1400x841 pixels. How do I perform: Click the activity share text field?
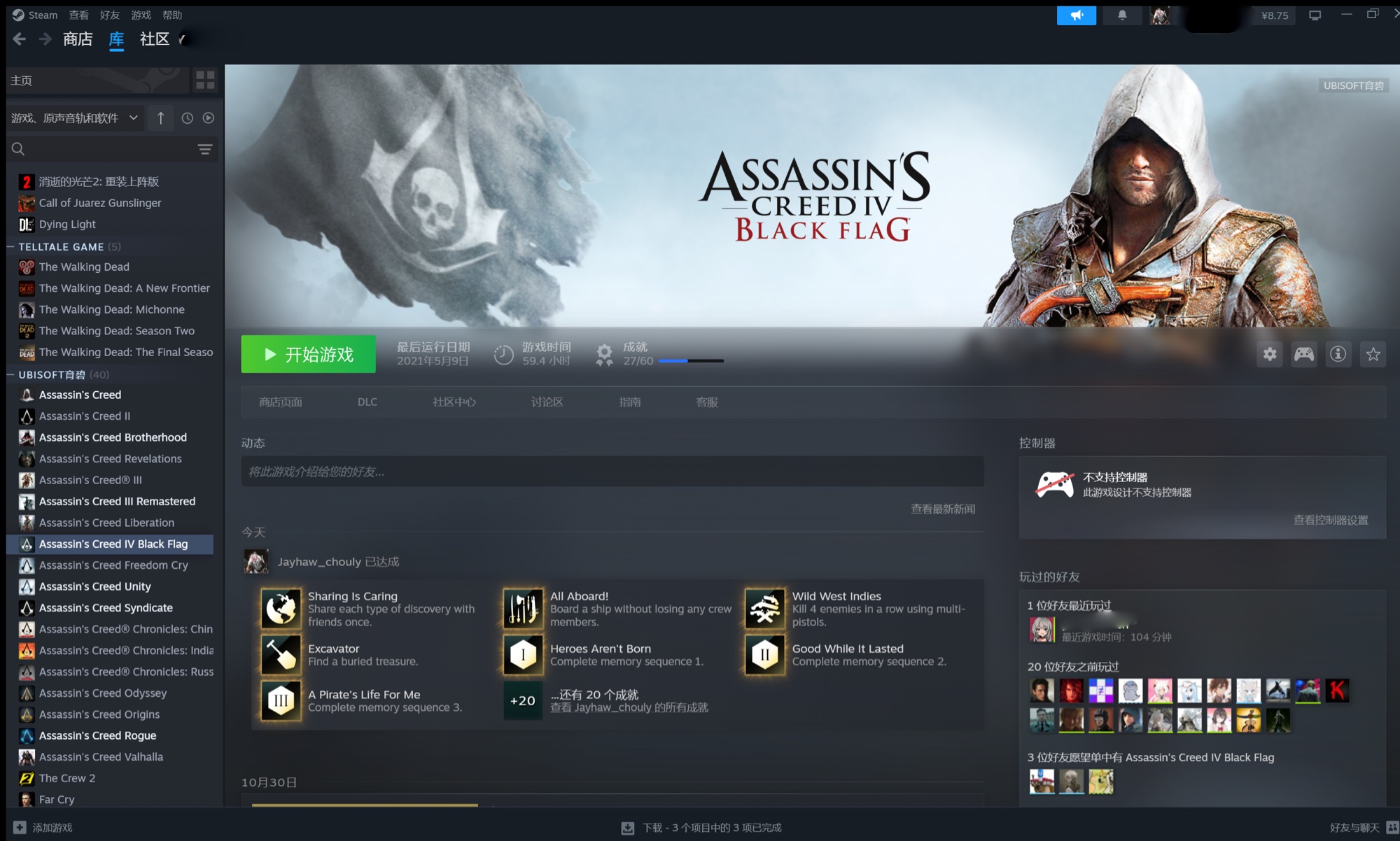pos(612,472)
